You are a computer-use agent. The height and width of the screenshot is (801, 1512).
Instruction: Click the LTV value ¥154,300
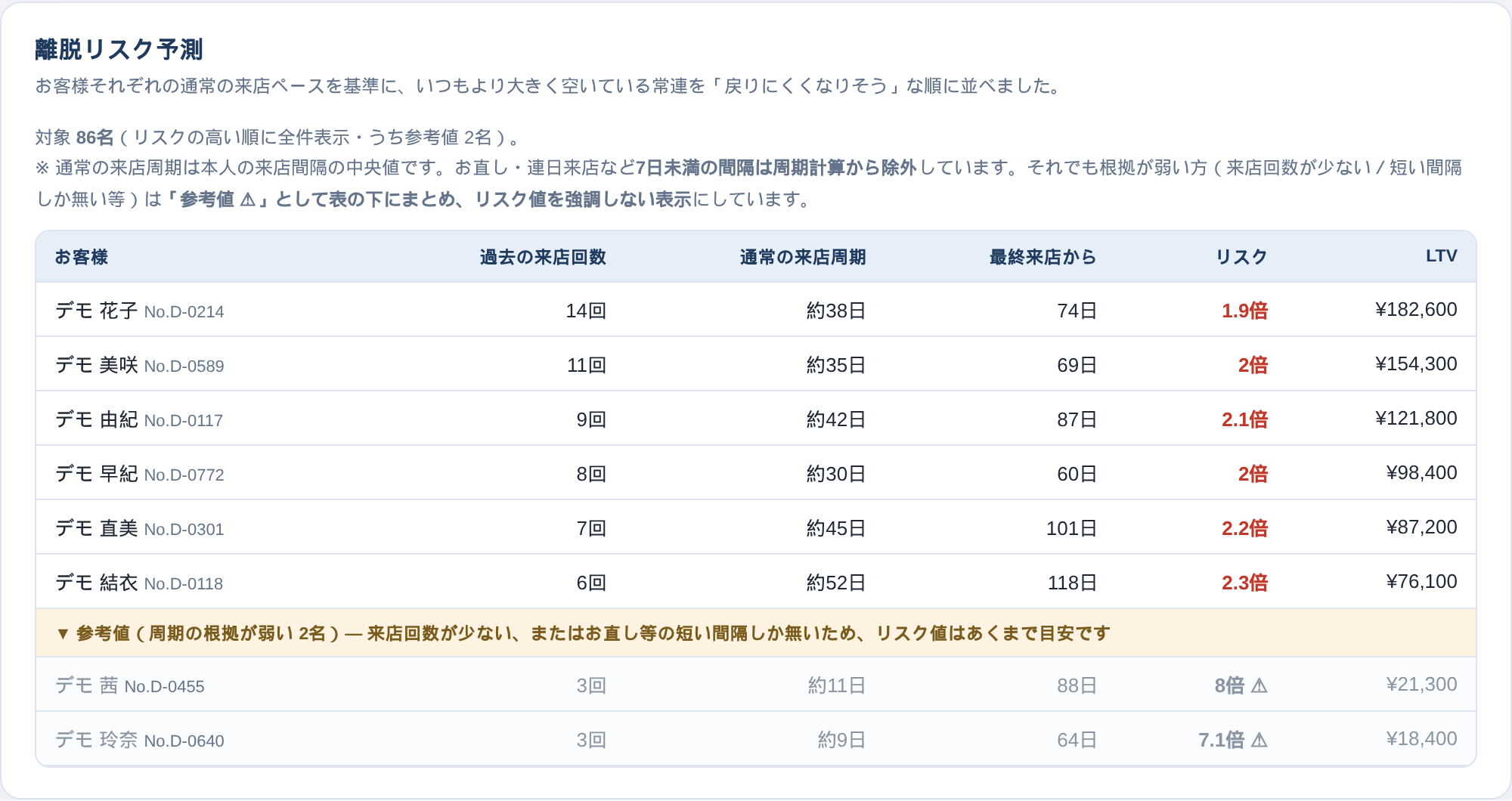click(1416, 364)
